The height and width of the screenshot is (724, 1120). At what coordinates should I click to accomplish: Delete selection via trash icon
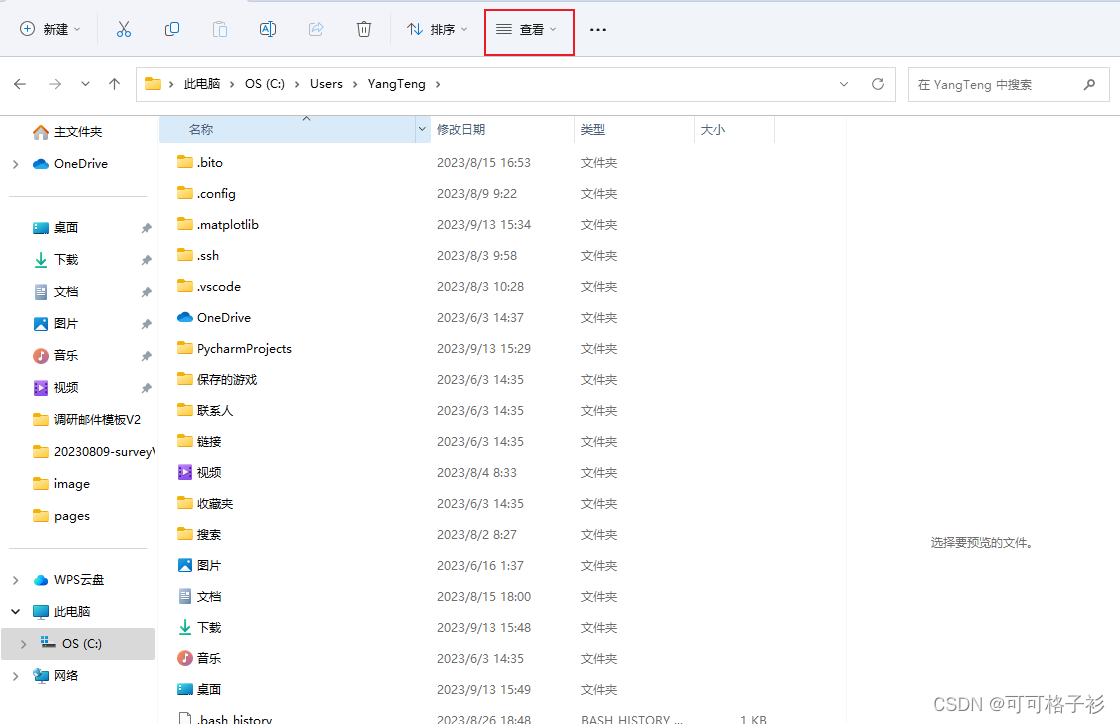(x=364, y=29)
